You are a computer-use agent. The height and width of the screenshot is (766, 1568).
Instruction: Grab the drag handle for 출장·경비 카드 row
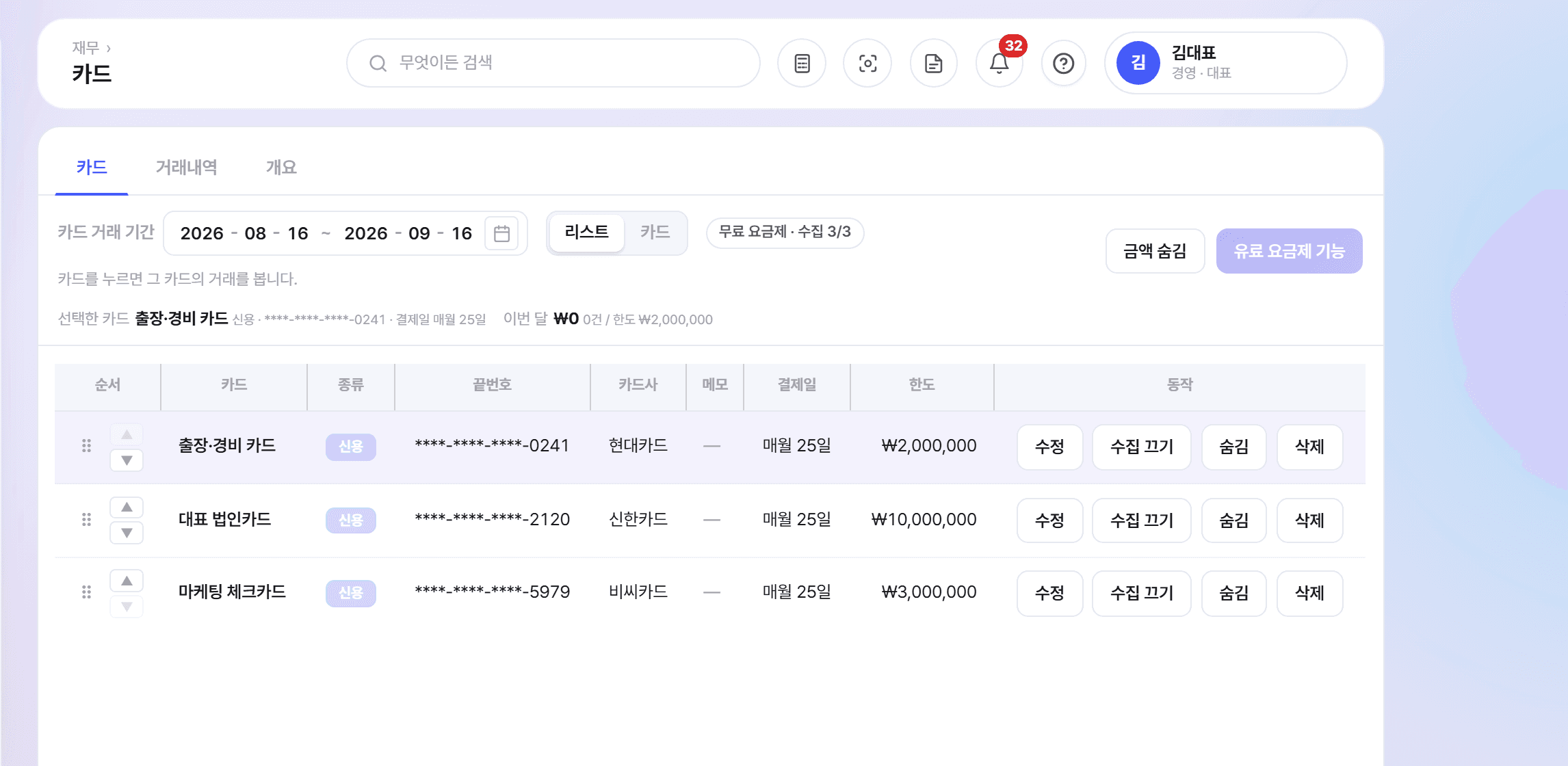tap(86, 446)
